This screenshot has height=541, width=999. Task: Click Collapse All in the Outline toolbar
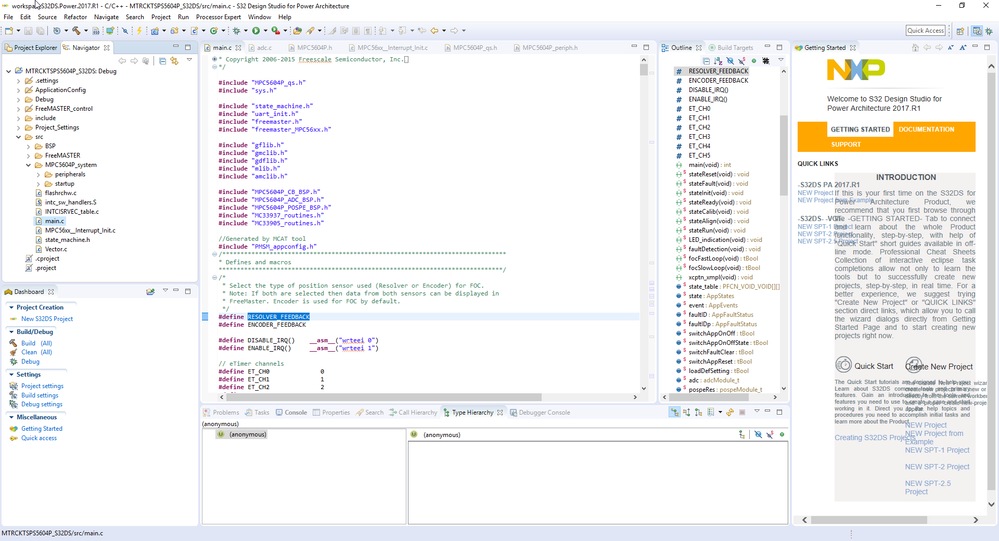(706, 61)
